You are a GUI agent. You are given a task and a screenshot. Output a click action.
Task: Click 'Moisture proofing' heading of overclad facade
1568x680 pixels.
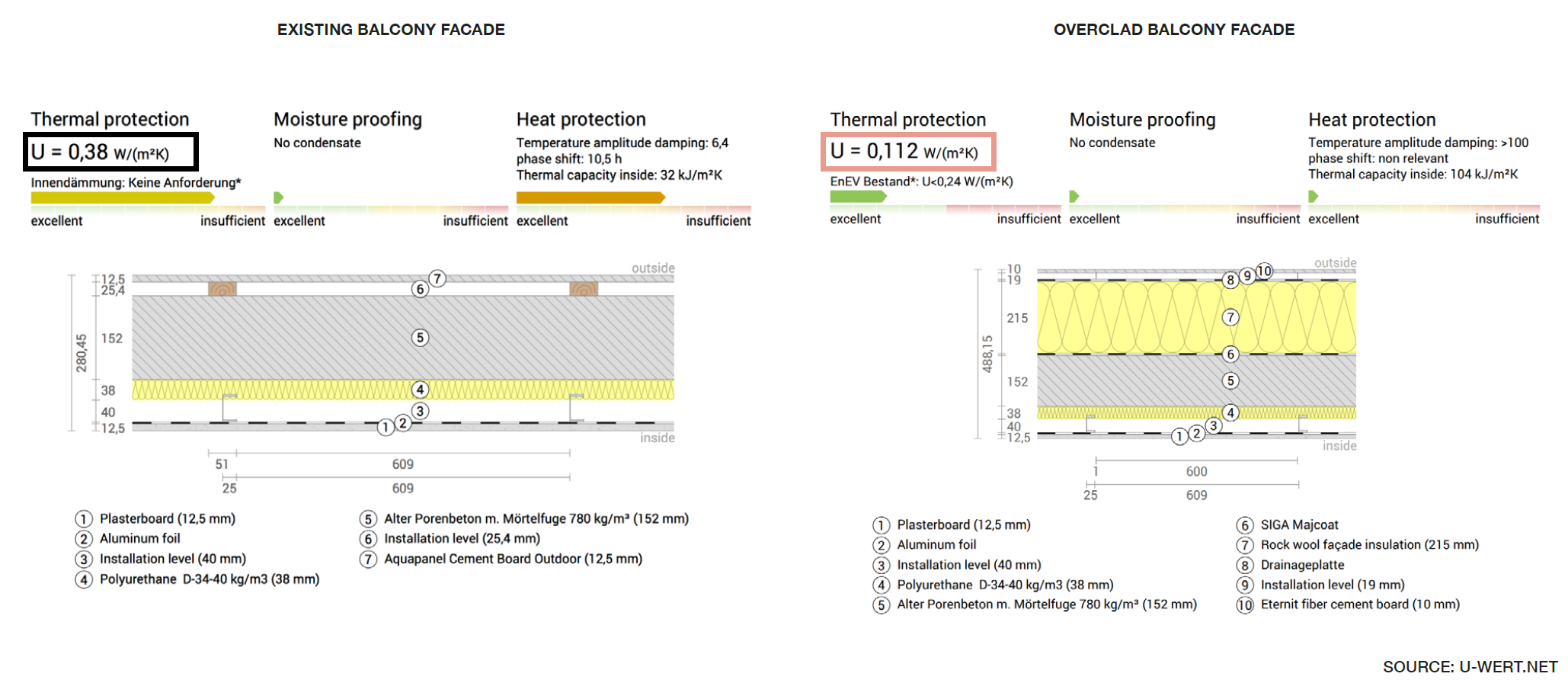[x=1142, y=120]
